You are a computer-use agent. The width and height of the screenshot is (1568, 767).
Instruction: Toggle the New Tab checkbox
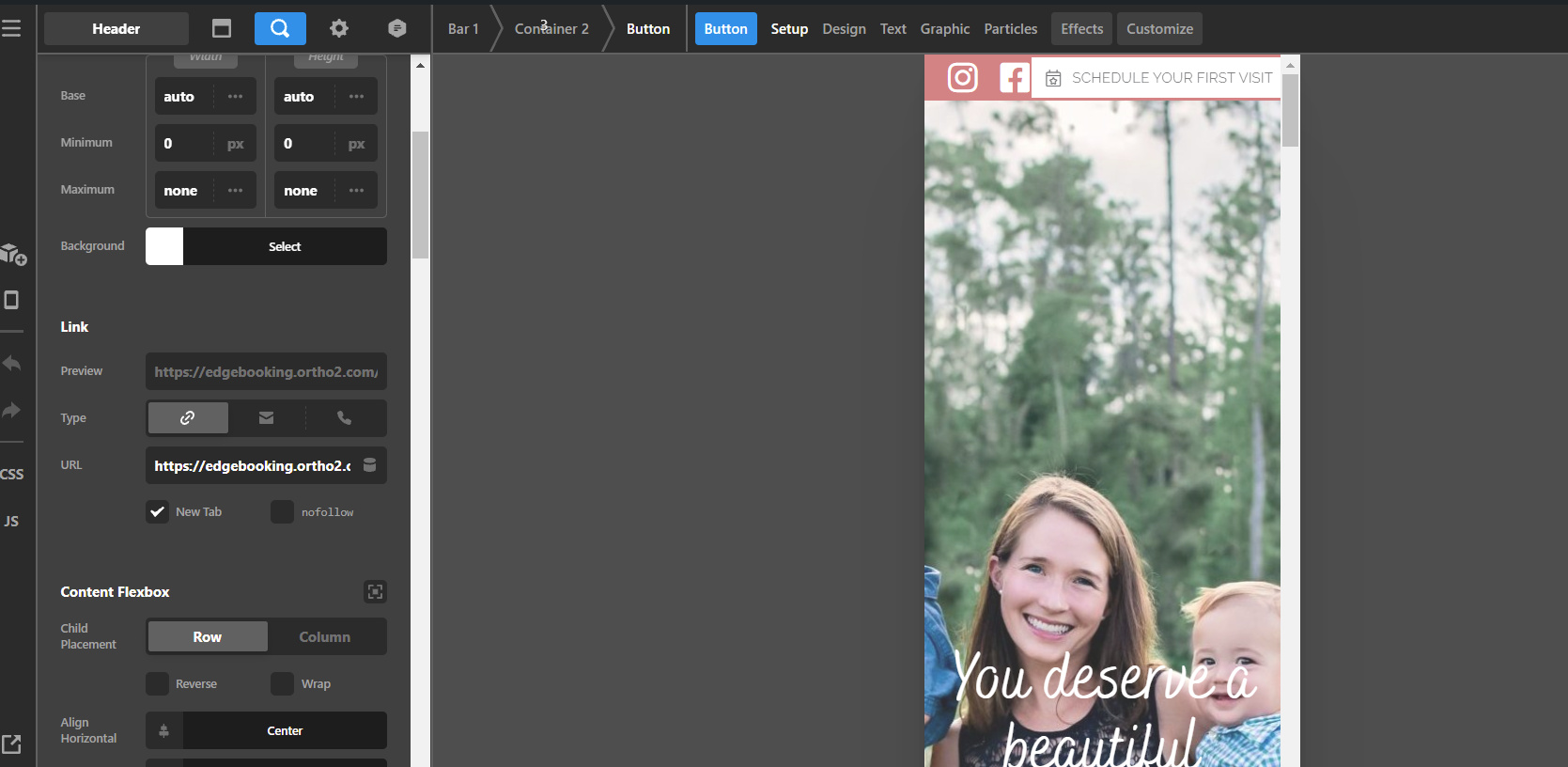[x=158, y=512]
